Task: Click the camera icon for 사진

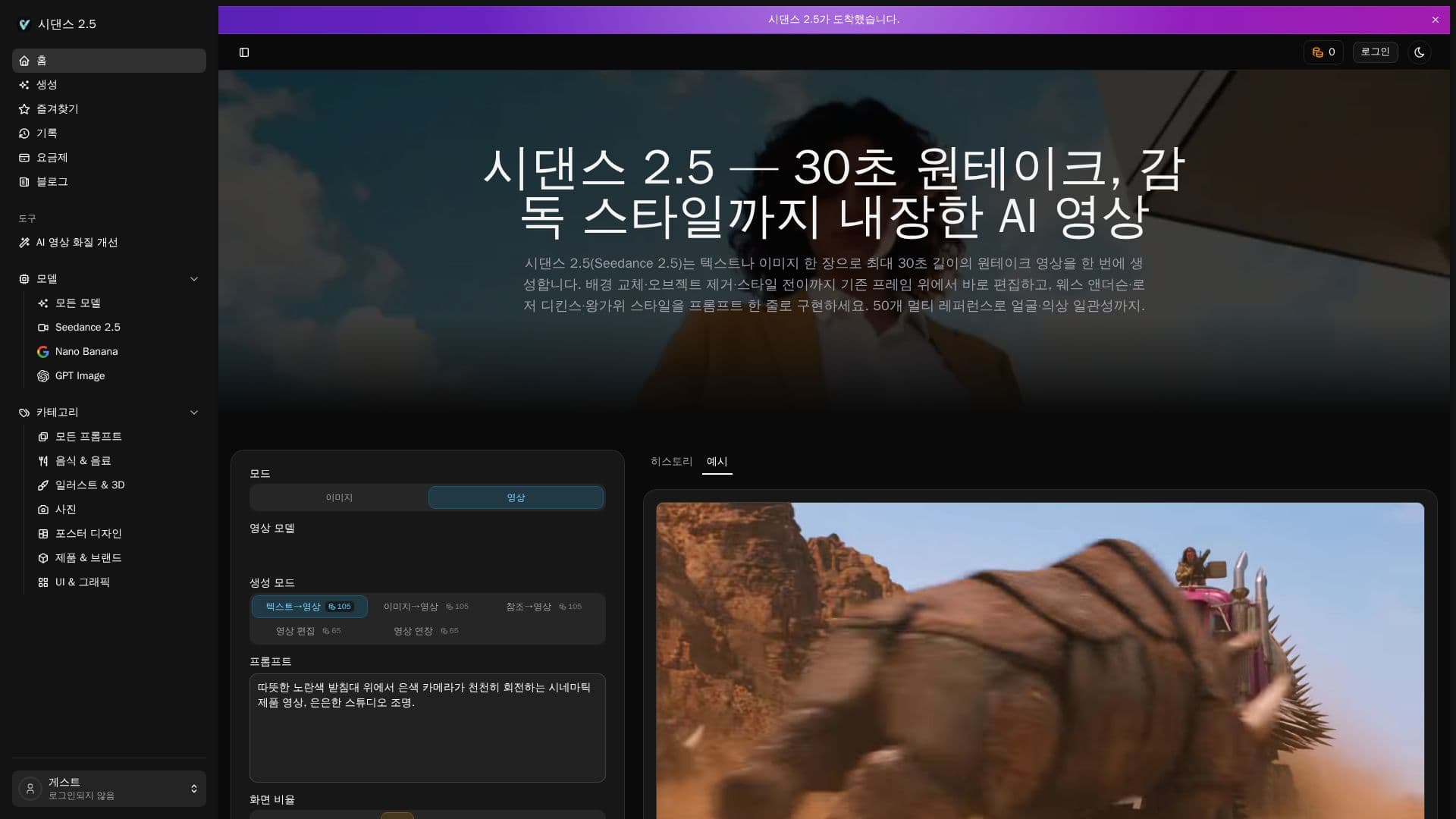Action: pos(43,510)
